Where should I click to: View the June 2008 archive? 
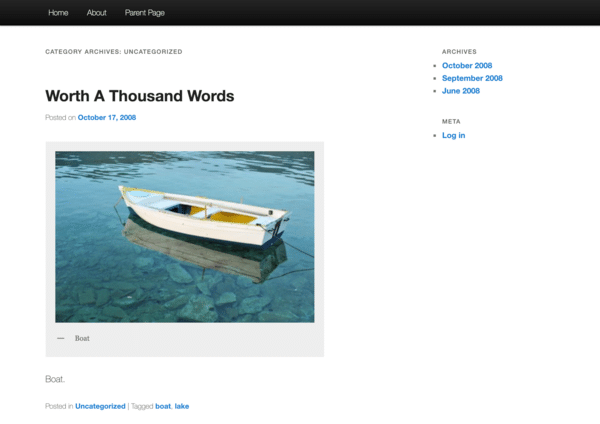(x=461, y=91)
